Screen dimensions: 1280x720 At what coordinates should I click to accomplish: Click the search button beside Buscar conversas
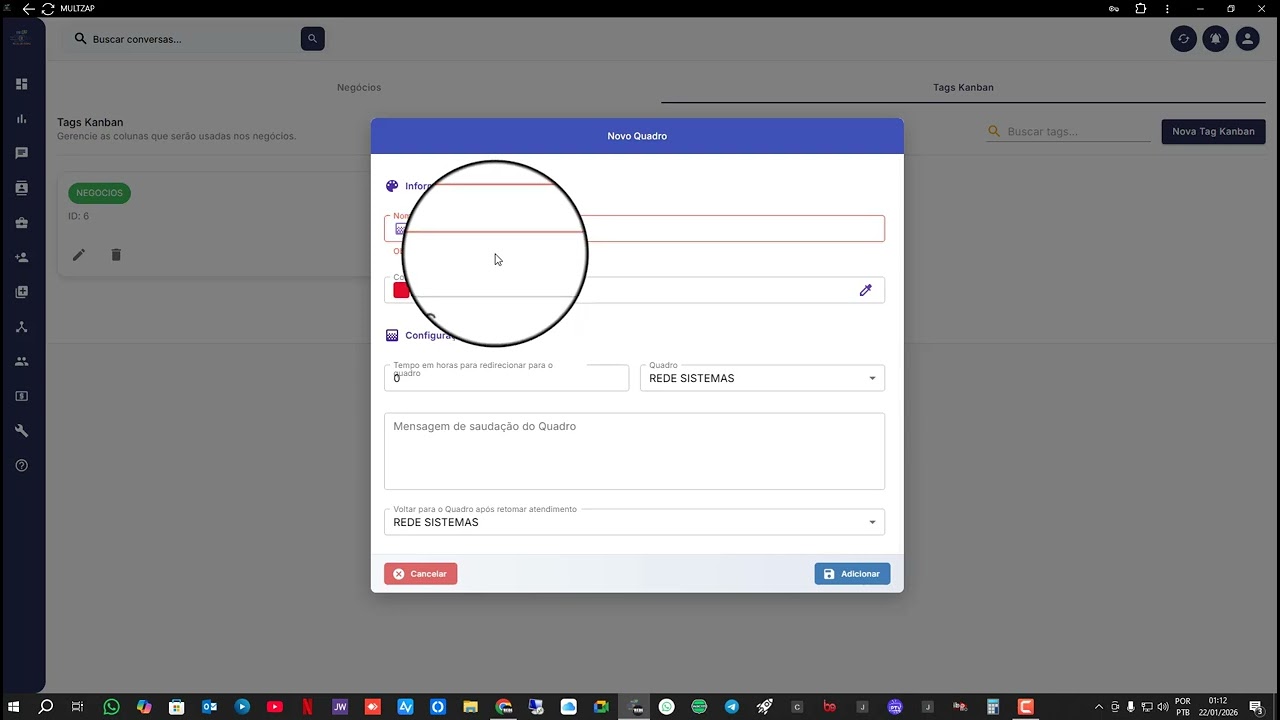tap(312, 39)
